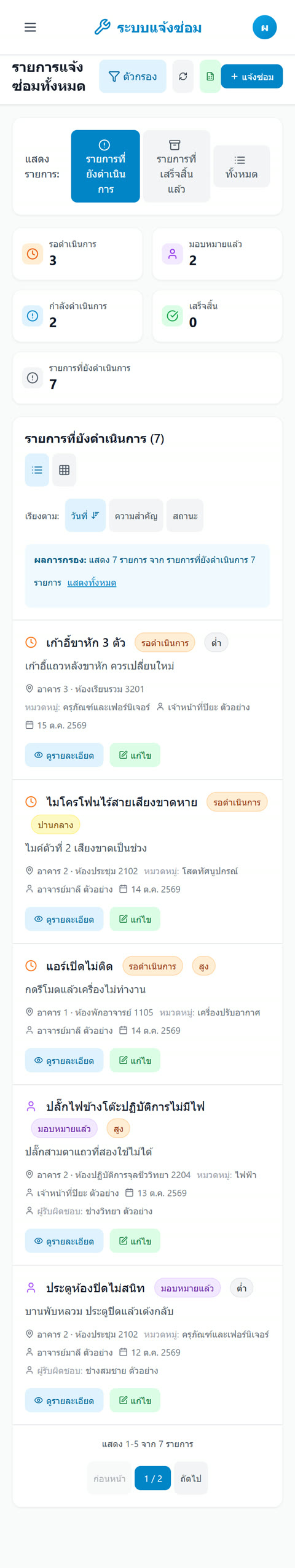Click the green export document icon
Screen dimensions: 295x1568
(x=210, y=76)
